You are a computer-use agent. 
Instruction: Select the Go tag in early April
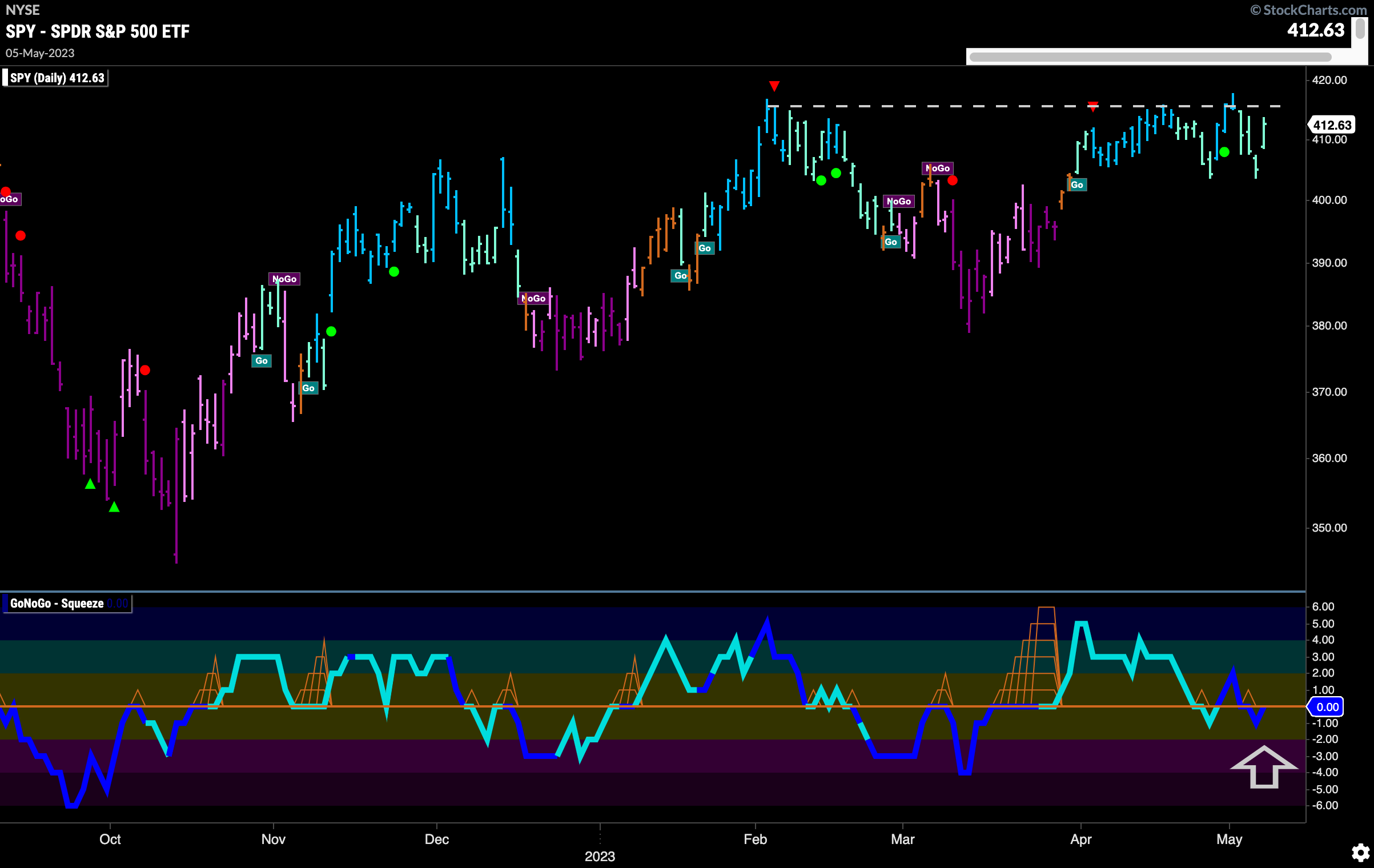pos(1077,184)
